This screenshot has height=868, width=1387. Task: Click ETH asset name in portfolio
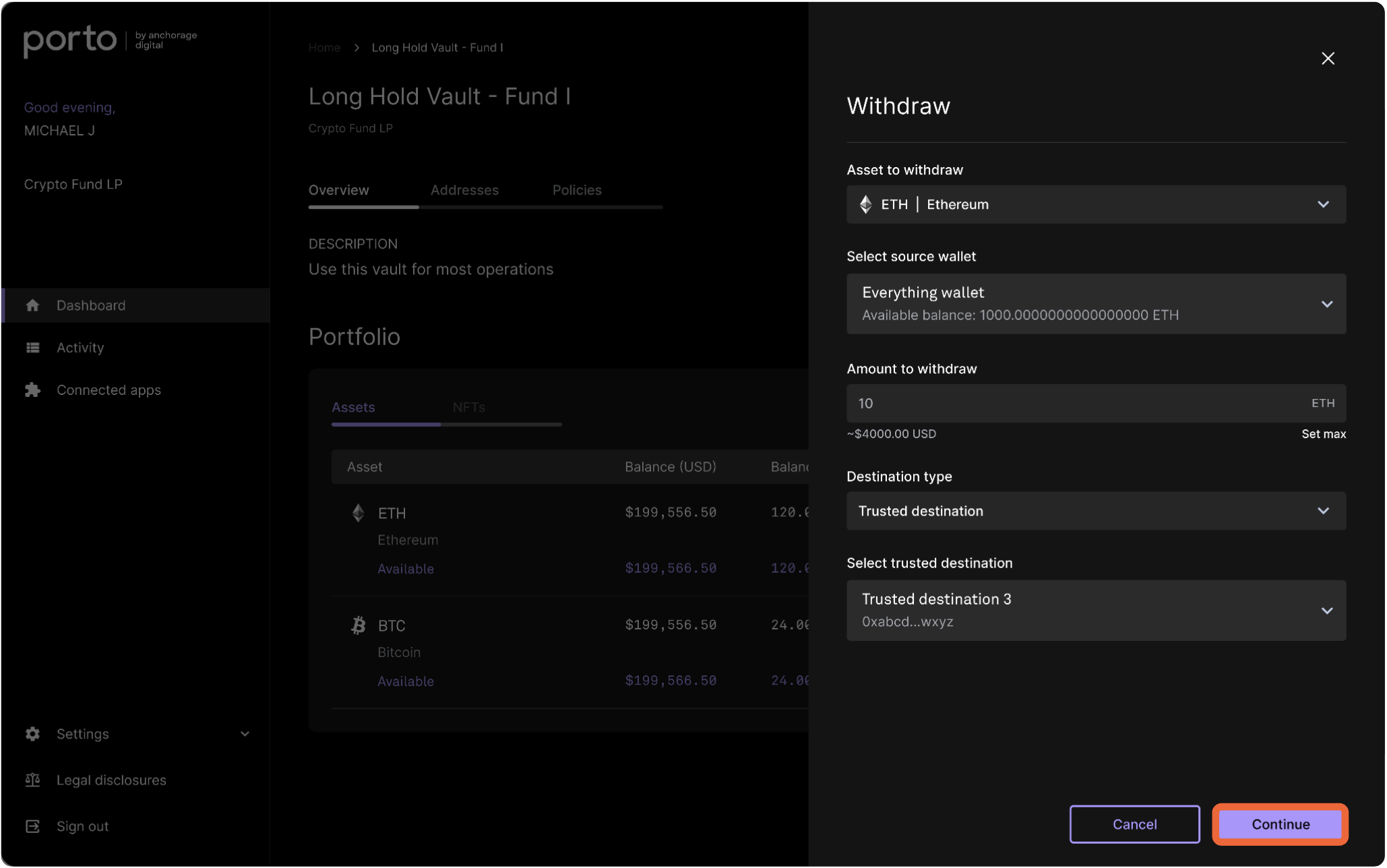click(x=392, y=514)
